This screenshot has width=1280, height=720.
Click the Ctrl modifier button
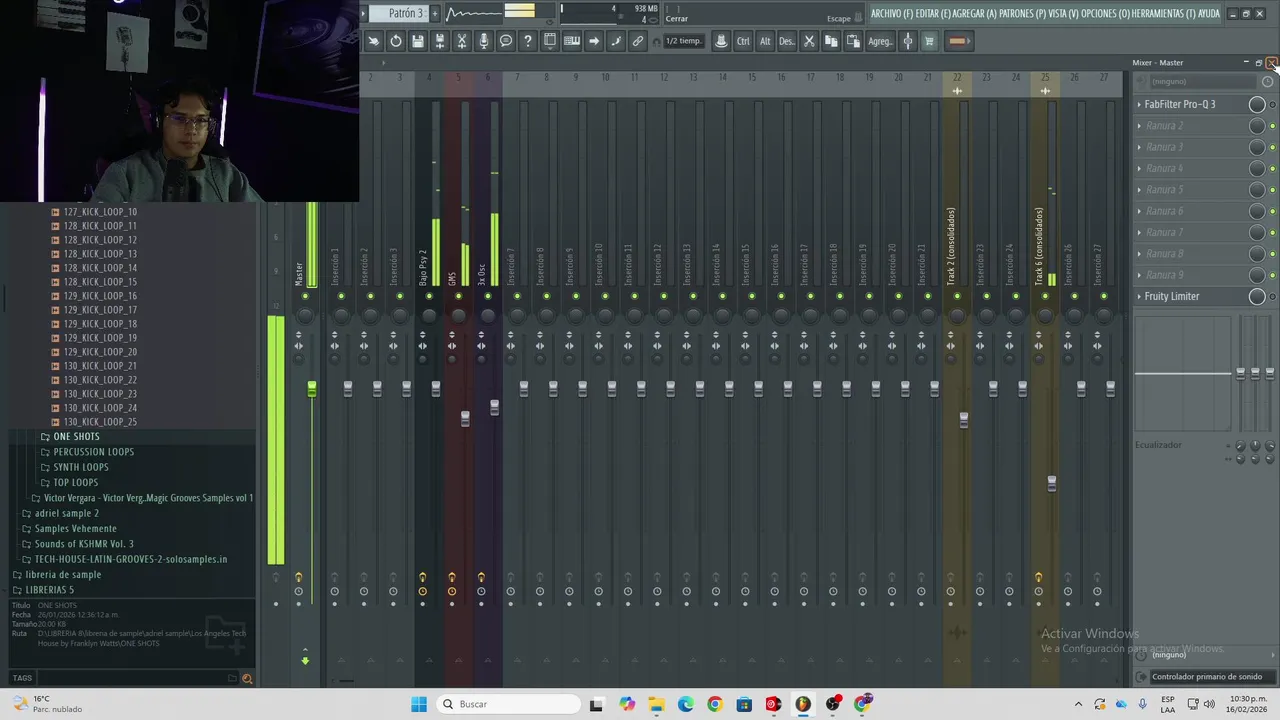point(743,41)
